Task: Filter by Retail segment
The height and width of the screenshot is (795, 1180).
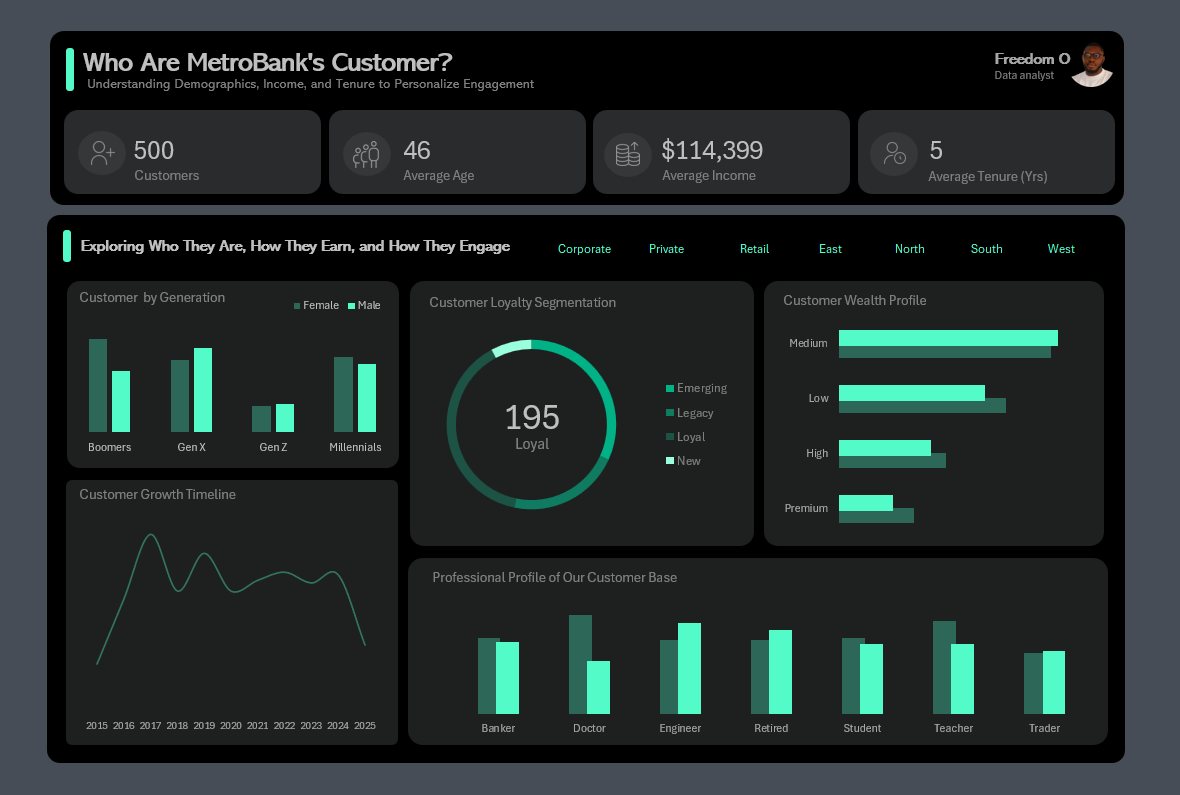Action: 754,249
